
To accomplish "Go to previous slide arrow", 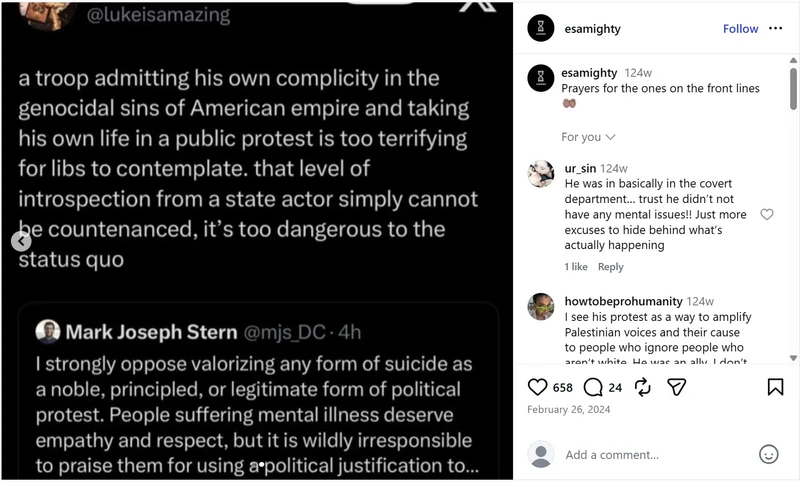I will (x=21, y=241).
